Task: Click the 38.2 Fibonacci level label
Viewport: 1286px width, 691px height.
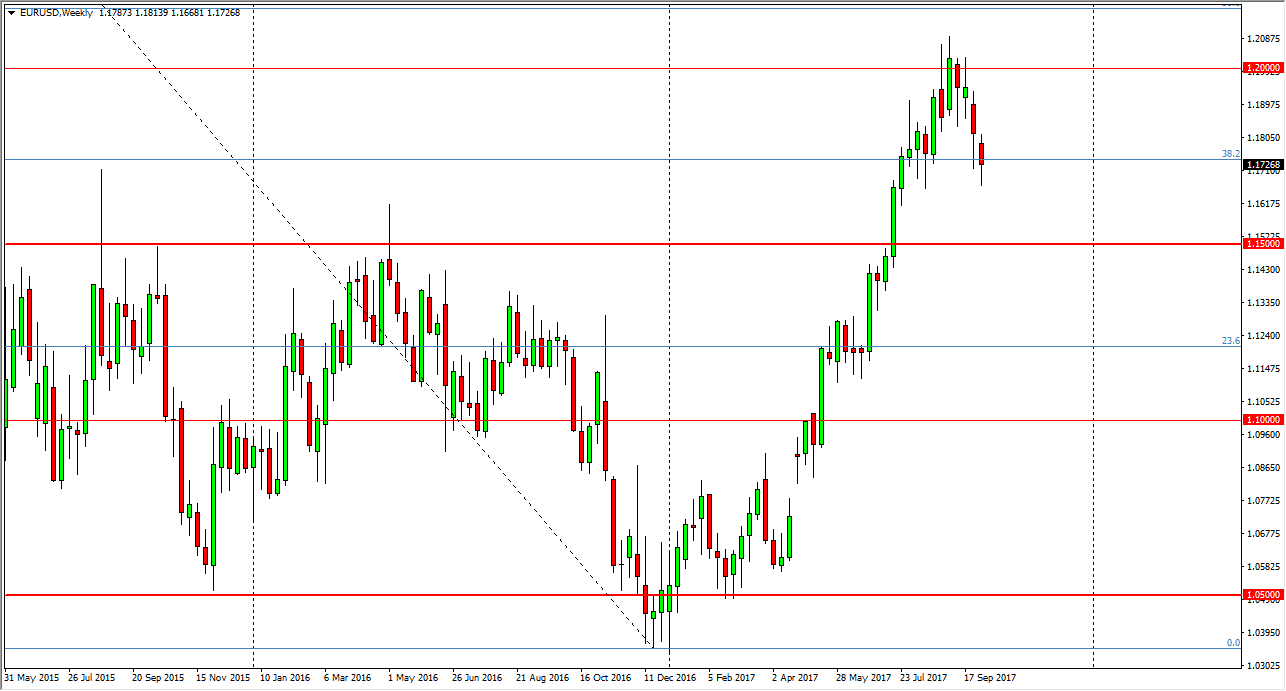Action: click(x=1230, y=154)
